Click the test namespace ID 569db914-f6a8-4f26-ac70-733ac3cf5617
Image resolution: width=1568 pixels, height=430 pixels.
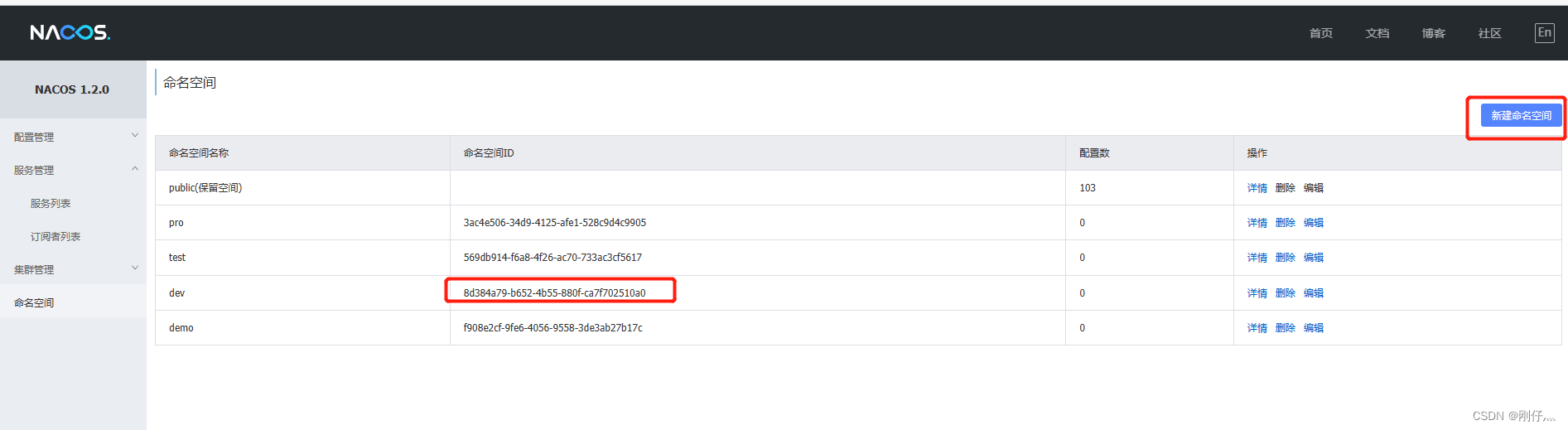tap(552, 258)
